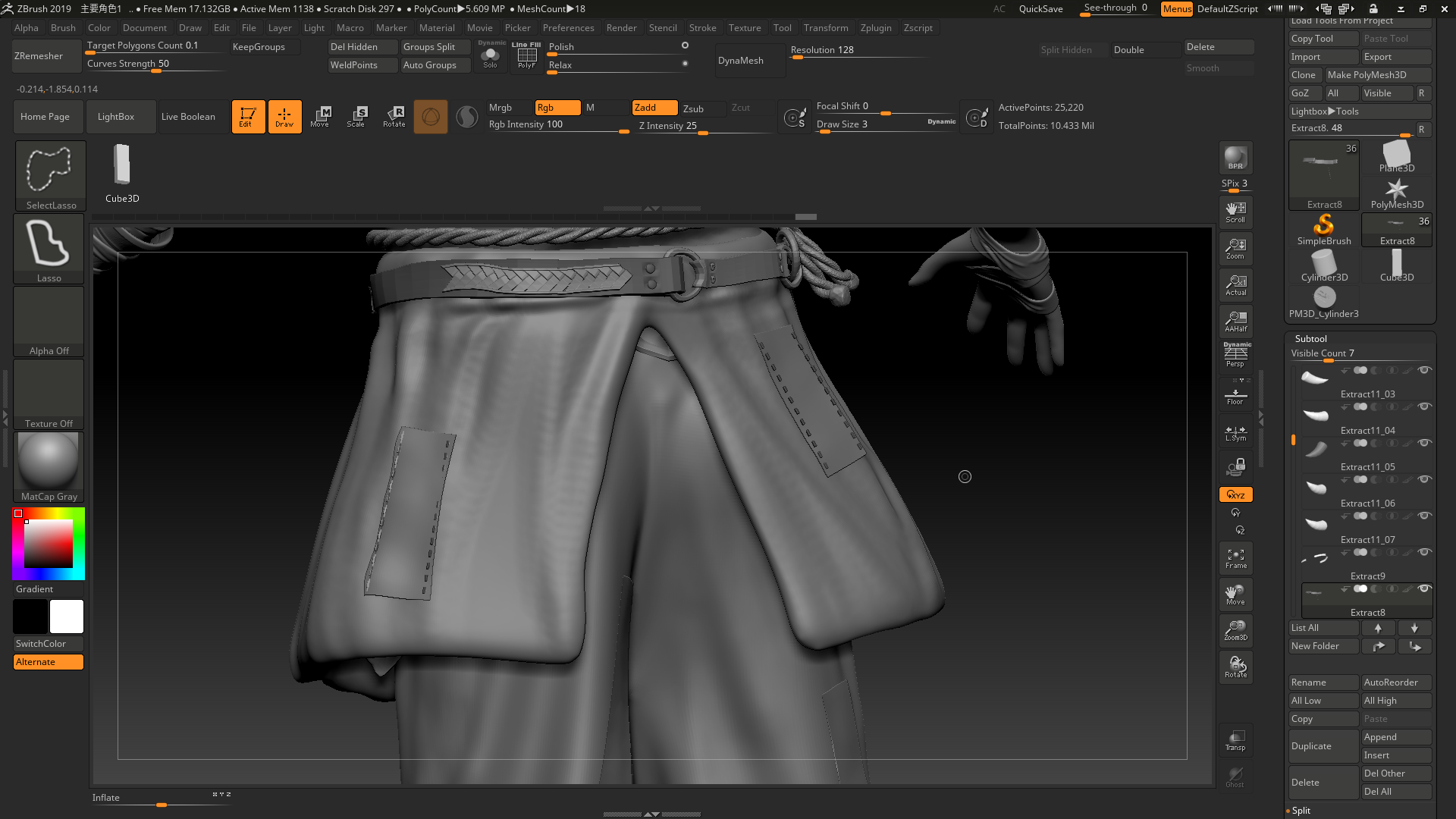Screen dimensions: 1456x819
Task: Open the Transform menu
Action: pyautogui.click(x=826, y=28)
